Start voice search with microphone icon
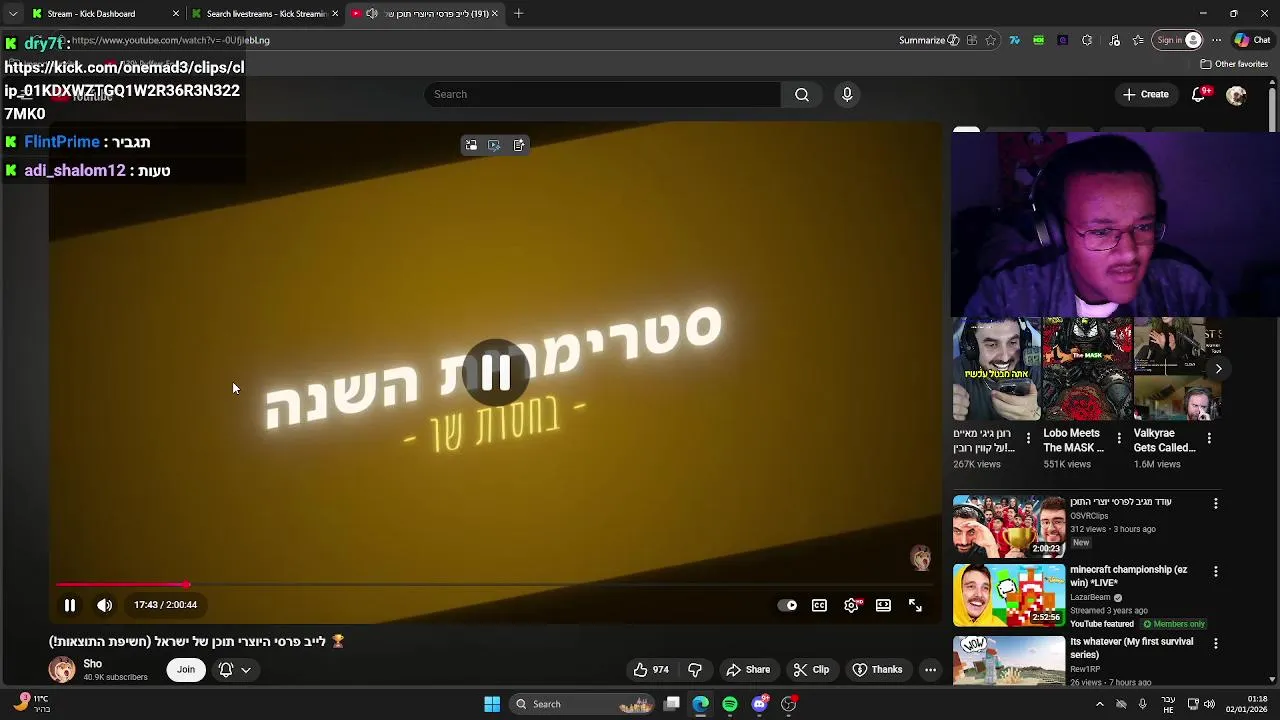The height and width of the screenshot is (720, 1280). coord(847,94)
